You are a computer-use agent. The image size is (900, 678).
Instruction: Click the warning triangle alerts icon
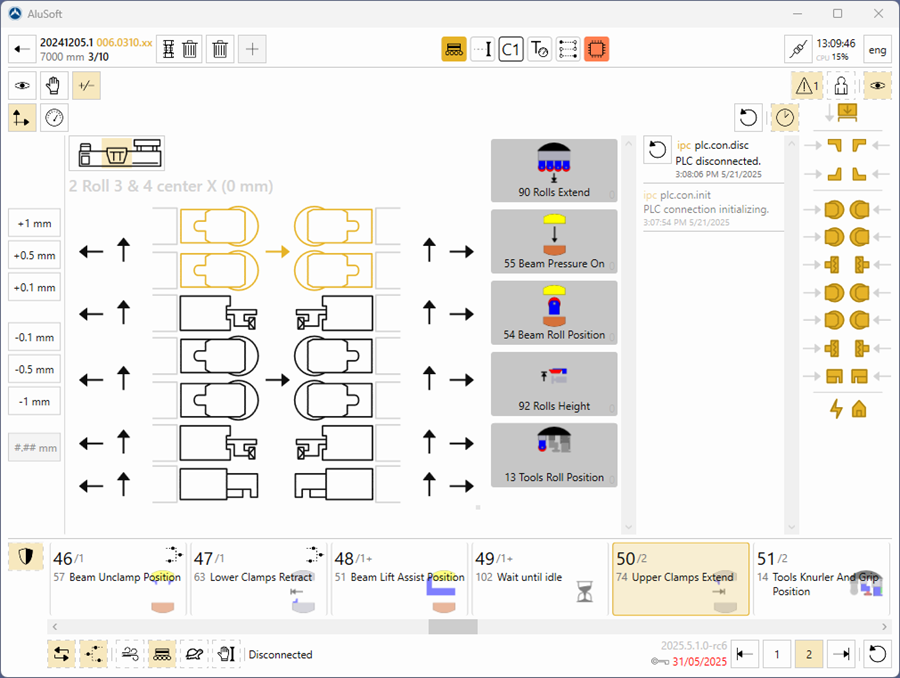807,86
